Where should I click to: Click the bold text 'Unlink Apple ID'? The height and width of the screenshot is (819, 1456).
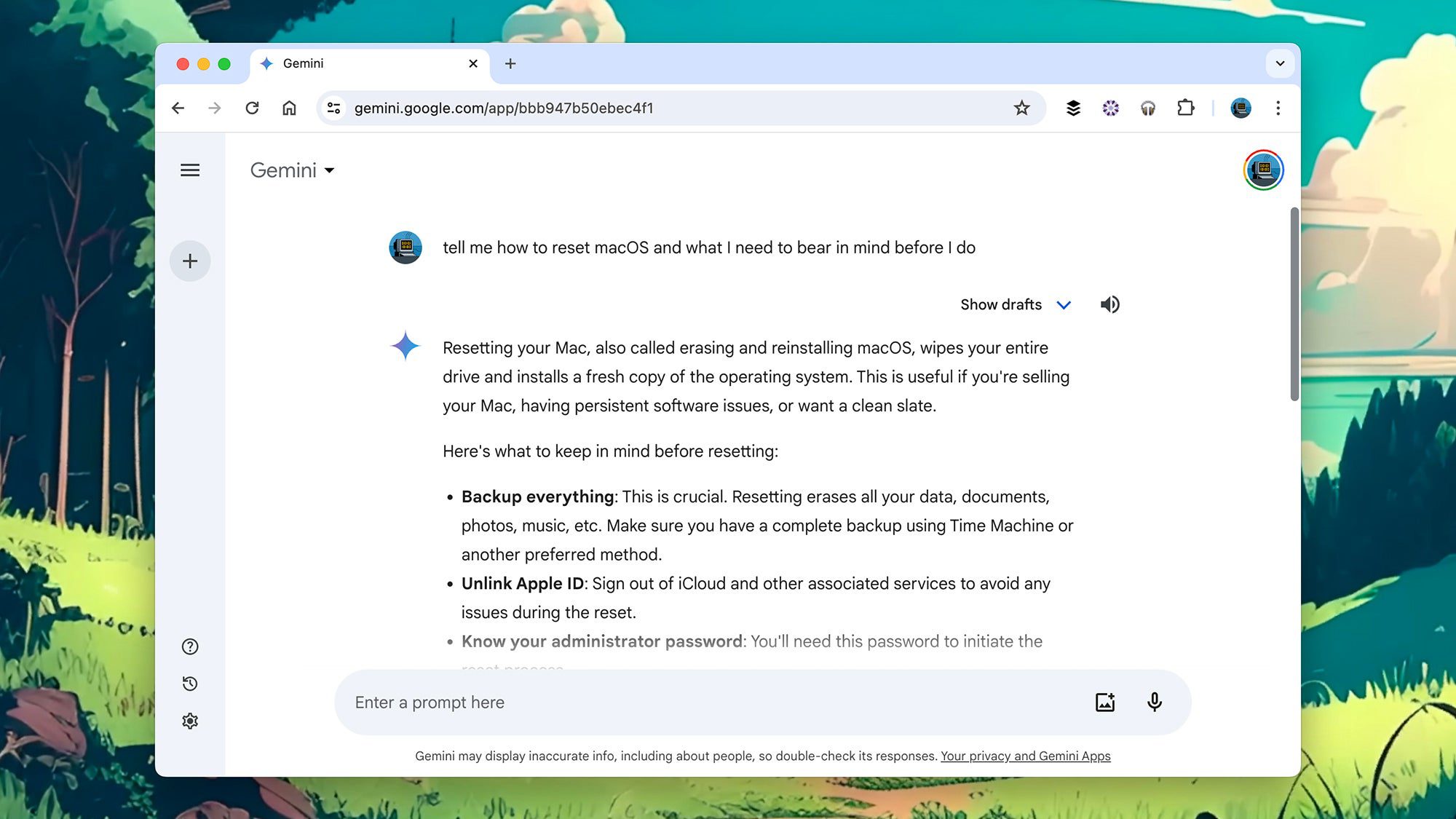tap(523, 583)
